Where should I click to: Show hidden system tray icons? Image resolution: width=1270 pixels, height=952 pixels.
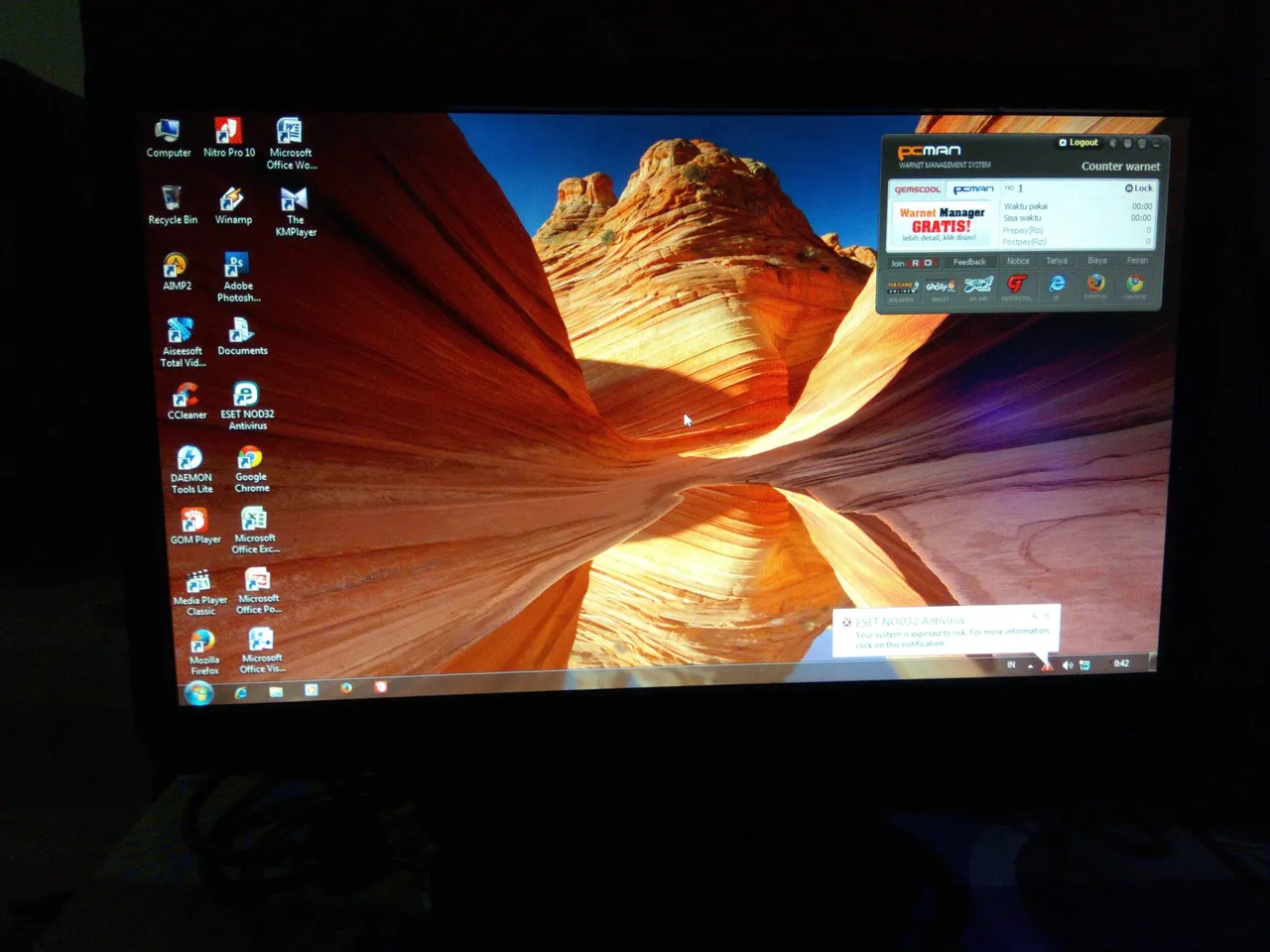click(x=1030, y=665)
